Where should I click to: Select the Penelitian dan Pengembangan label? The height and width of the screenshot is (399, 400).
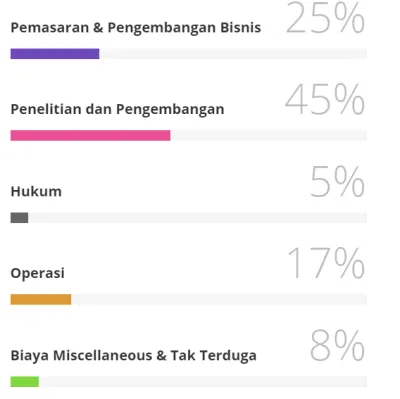coord(117,110)
